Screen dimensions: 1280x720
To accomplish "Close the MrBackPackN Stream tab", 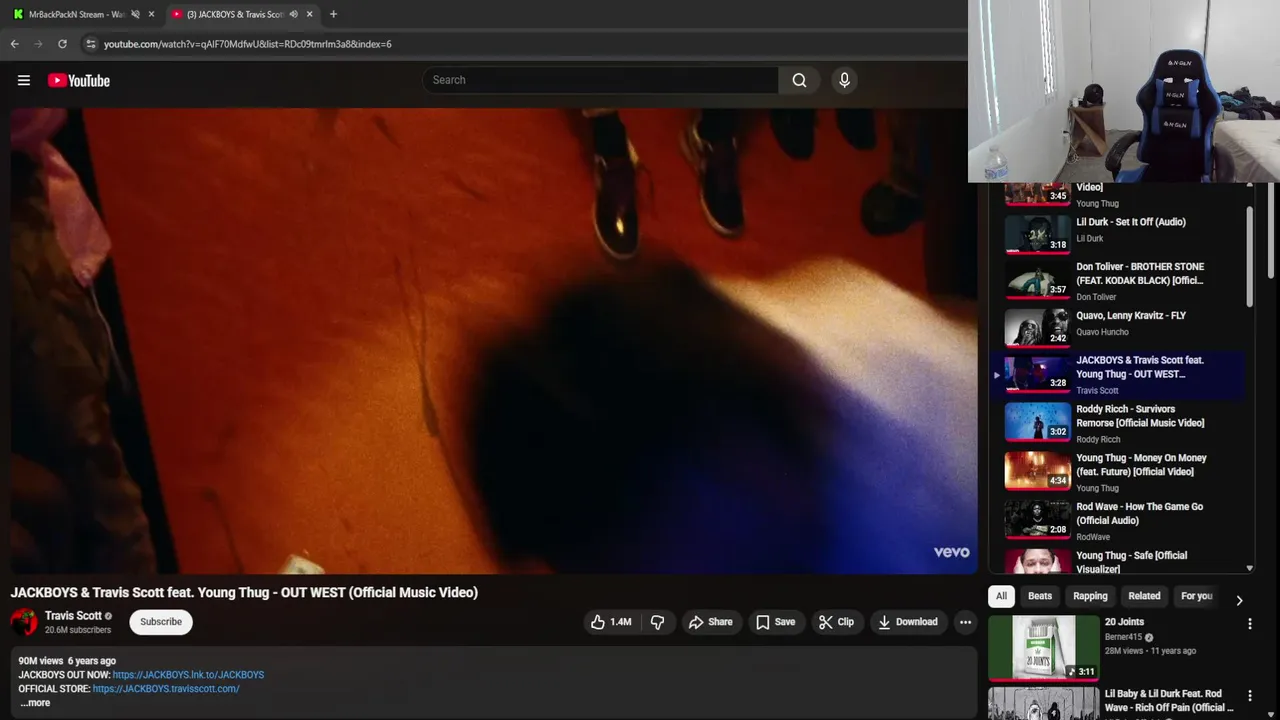I will coord(151,14).
